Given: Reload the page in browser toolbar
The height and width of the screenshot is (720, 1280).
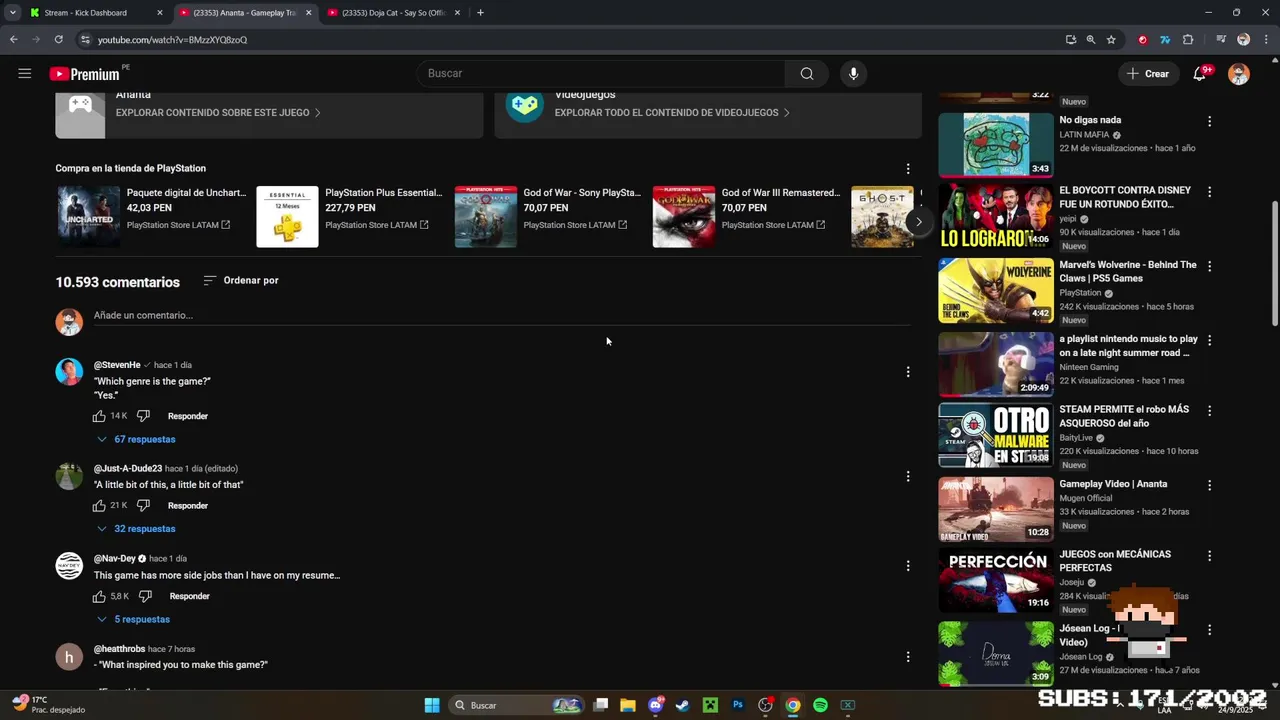Looking at the screenshot, I should (58, 40).
